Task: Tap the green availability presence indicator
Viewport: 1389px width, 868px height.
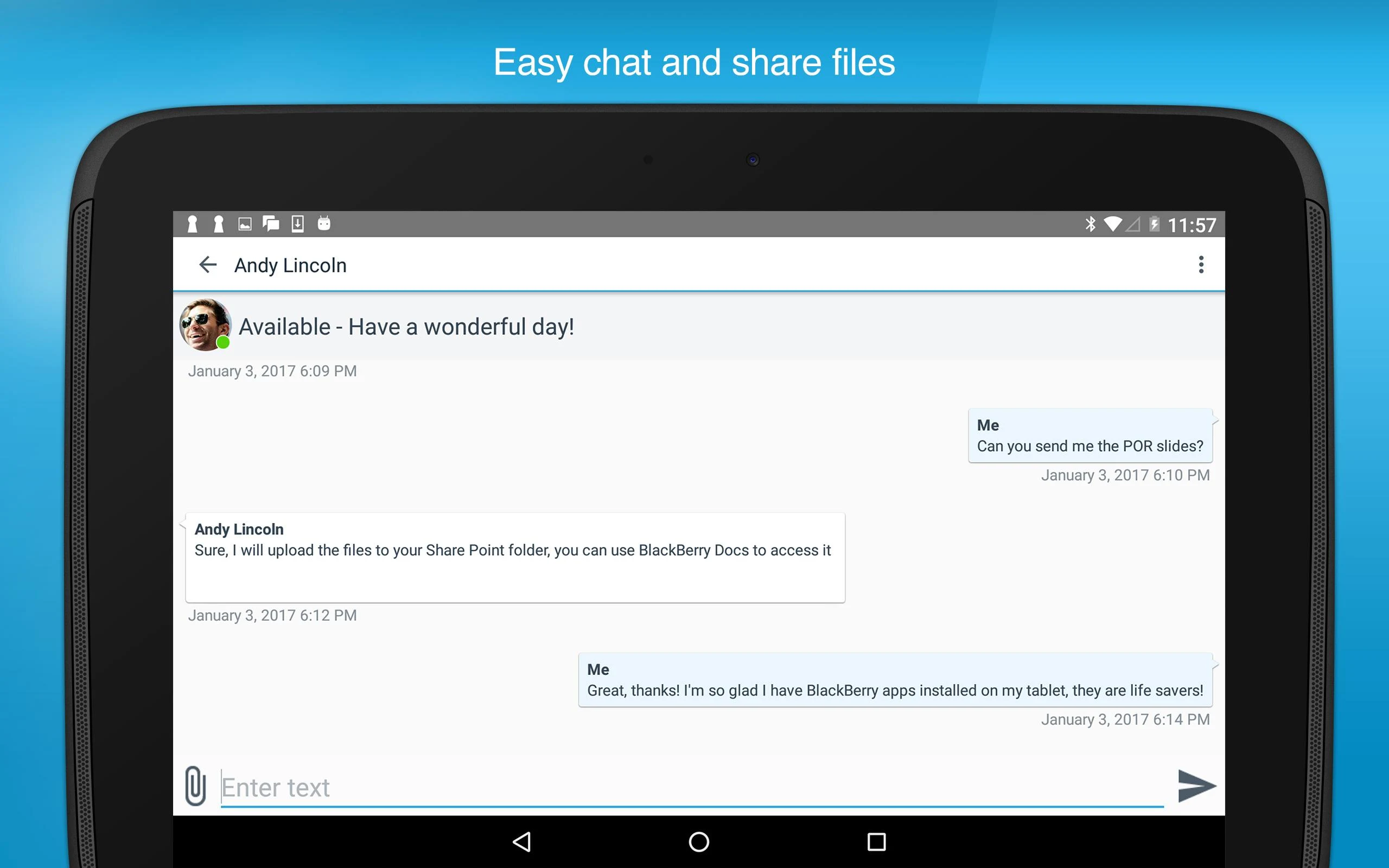Action: click(222, 343)
